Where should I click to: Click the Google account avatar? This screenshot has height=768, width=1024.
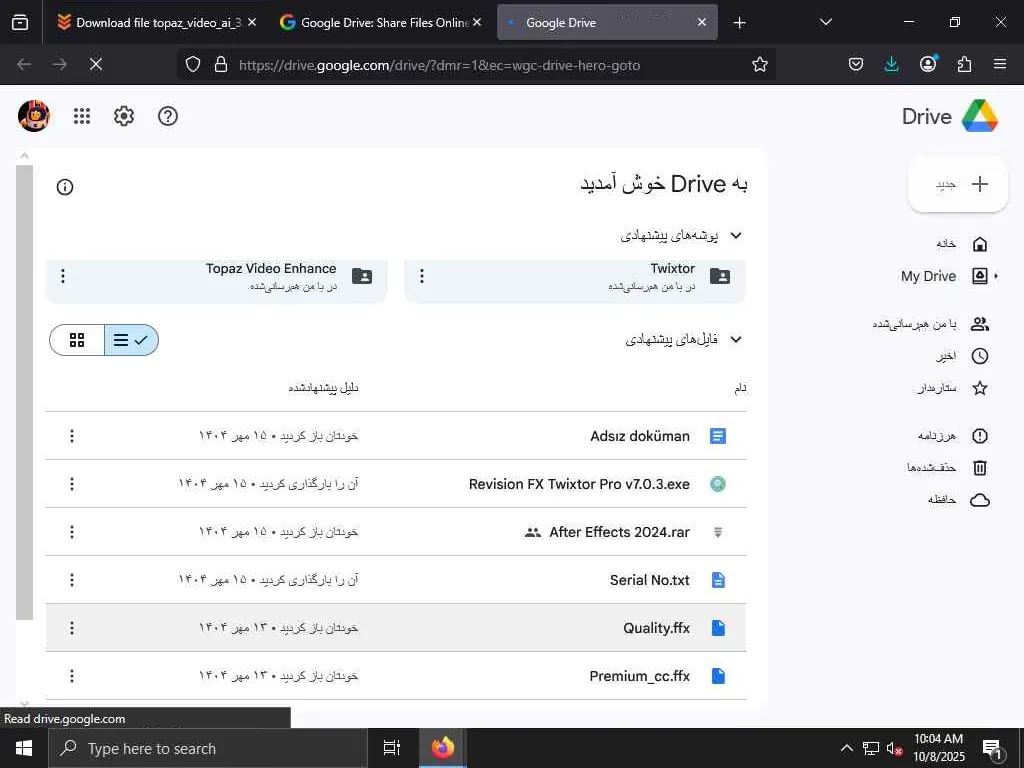pos(34,116)
